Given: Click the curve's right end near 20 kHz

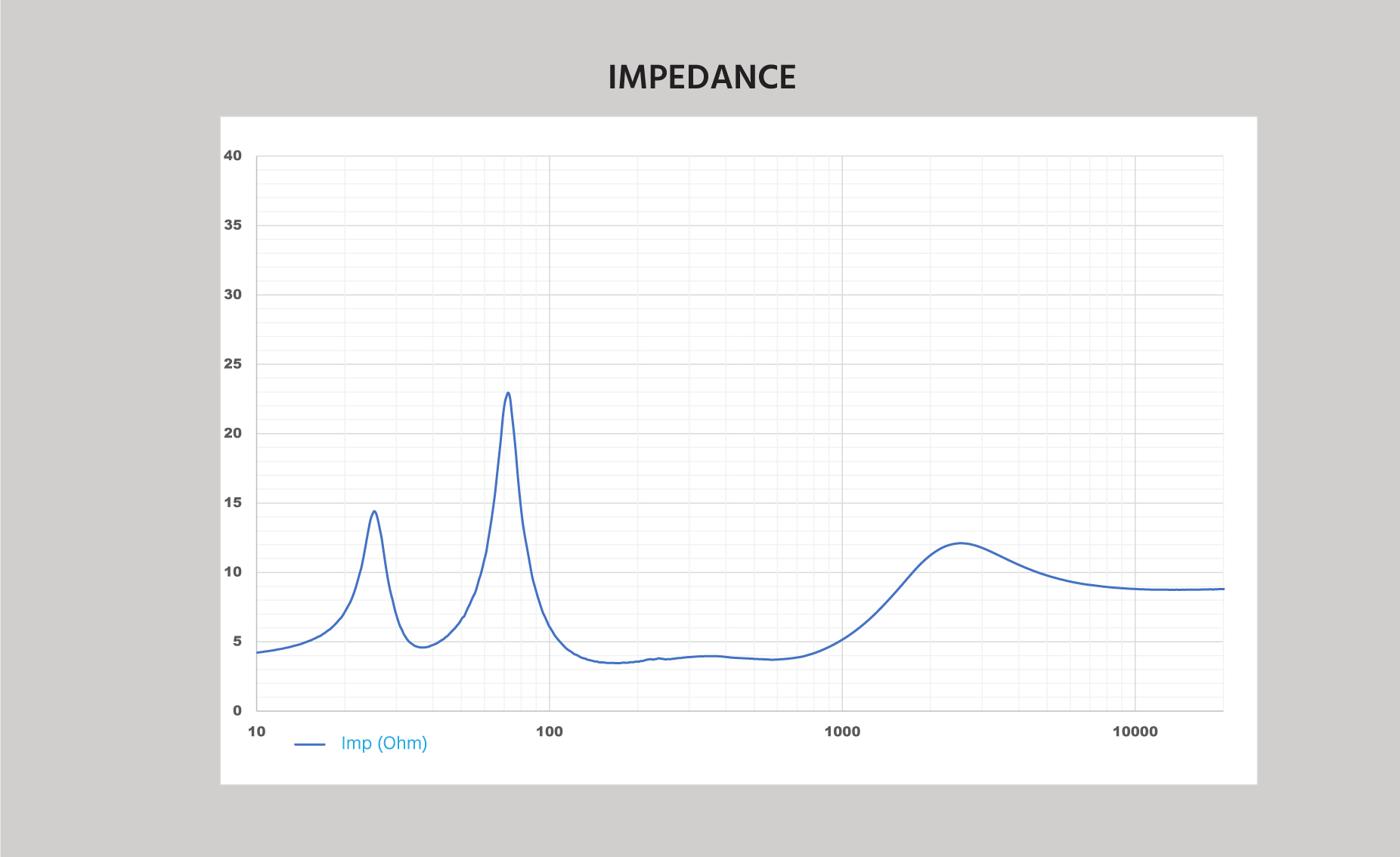Looking at the screenshot, I should point(1222,589).
